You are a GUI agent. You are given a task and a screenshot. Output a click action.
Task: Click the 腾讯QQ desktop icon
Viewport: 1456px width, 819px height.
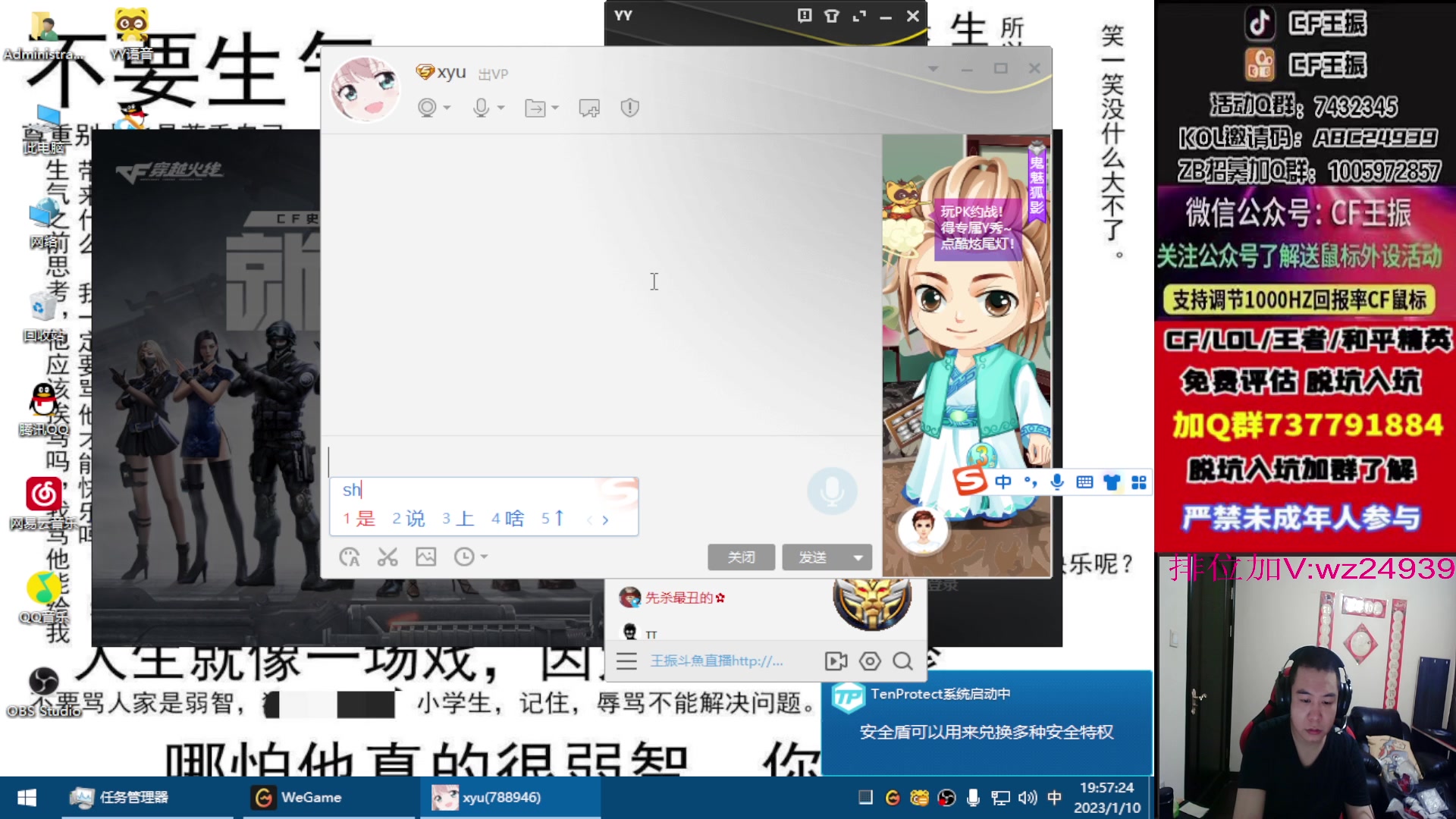pyautogui.click(x=44, y=409)
